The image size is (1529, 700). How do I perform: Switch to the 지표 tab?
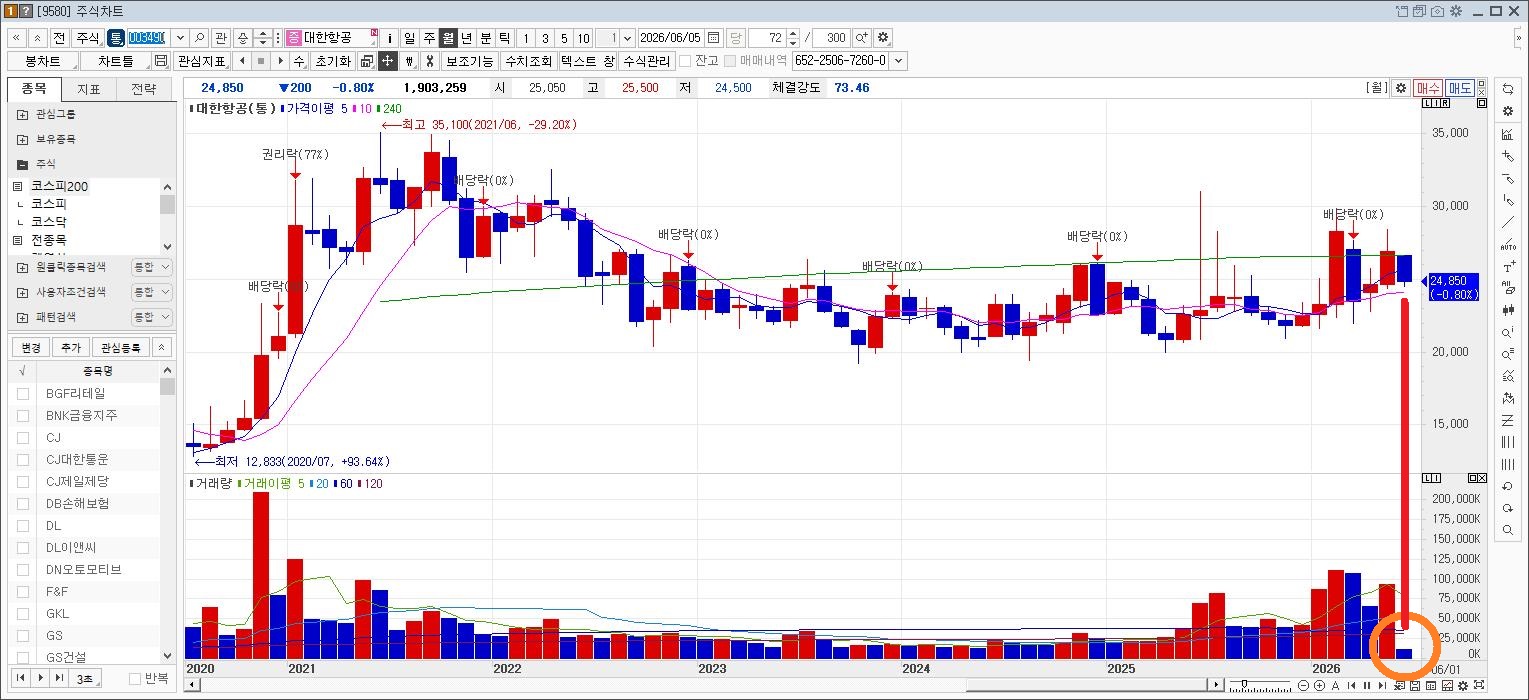point(89,89)
